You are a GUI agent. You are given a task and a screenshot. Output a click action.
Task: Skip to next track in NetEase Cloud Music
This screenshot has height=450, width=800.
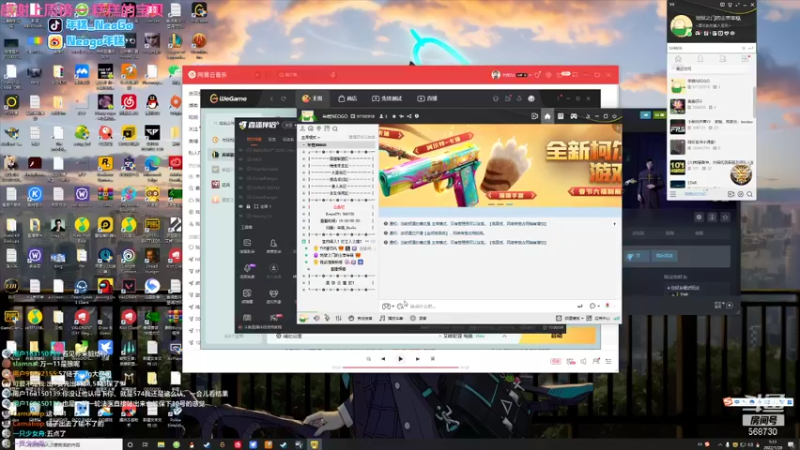[417, 359]
